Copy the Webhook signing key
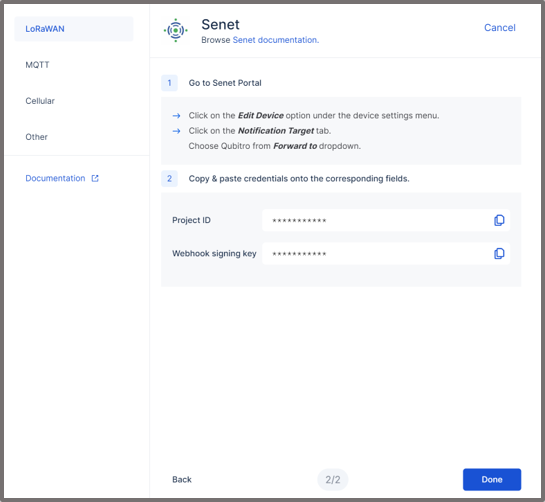This screenshot has height=502, width=545. (499, 253)
